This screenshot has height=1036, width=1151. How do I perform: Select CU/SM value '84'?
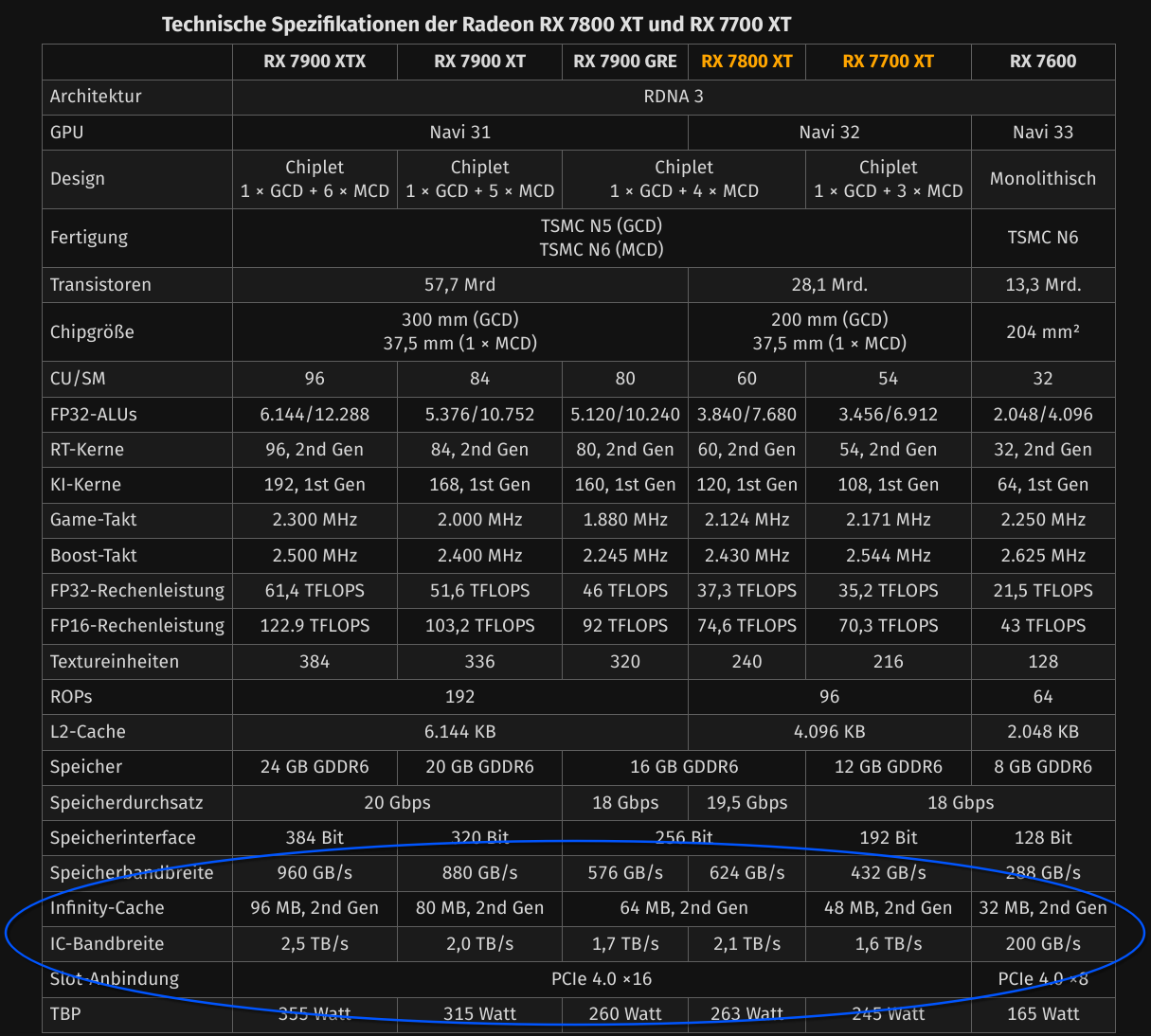click(479, 379)
